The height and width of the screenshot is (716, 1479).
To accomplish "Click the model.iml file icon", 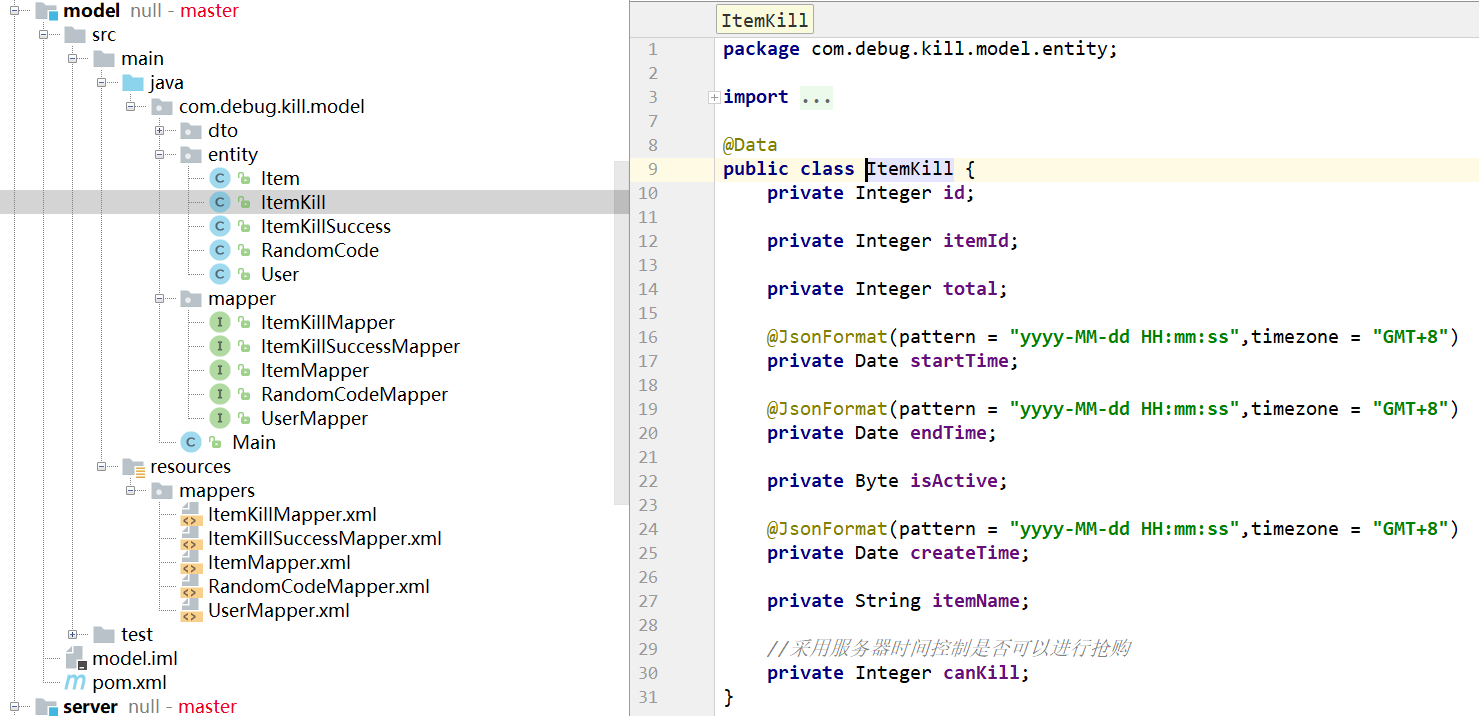I will (x=76, y=658).
